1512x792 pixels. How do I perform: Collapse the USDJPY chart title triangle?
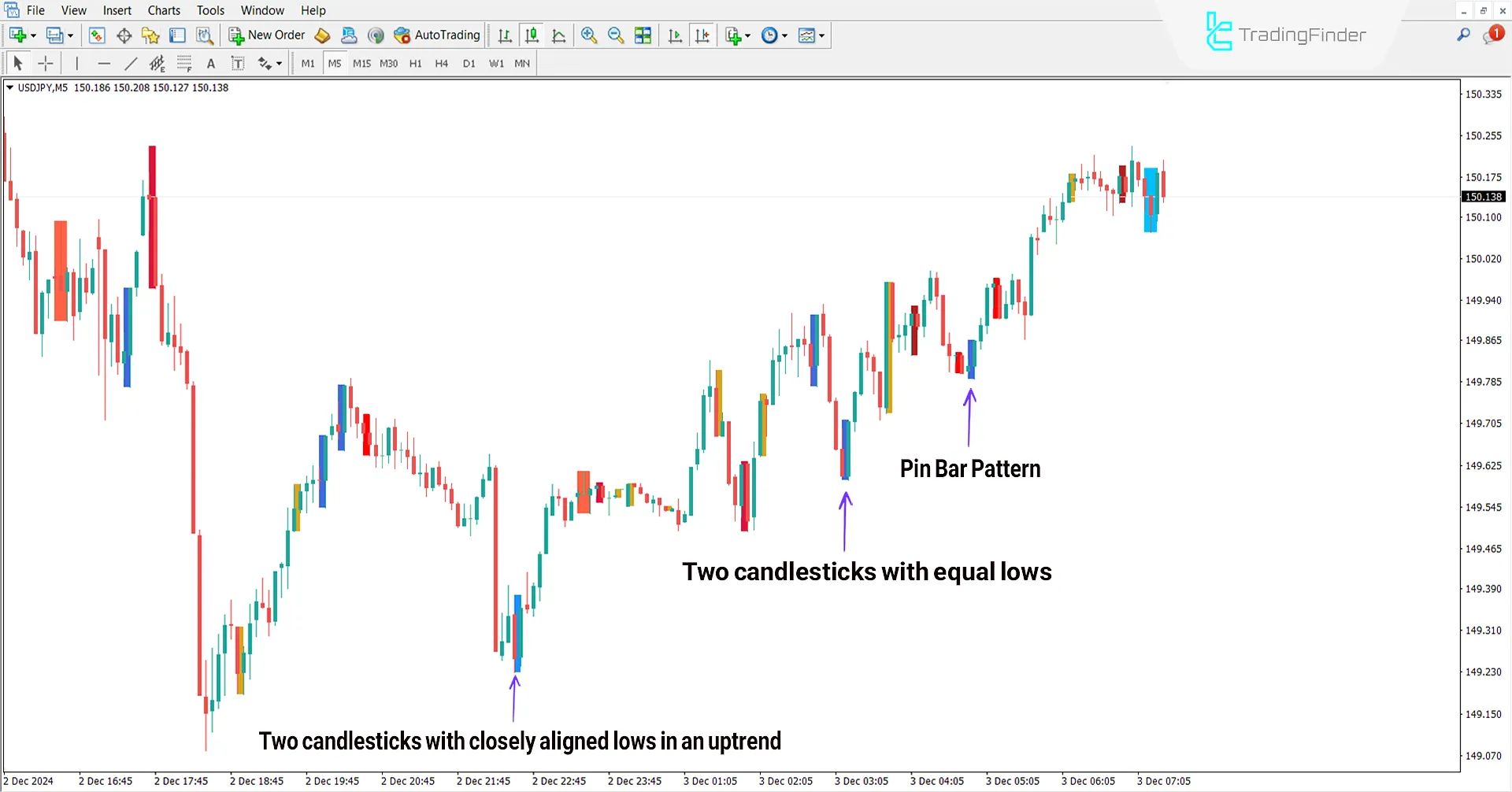point(11,87)
